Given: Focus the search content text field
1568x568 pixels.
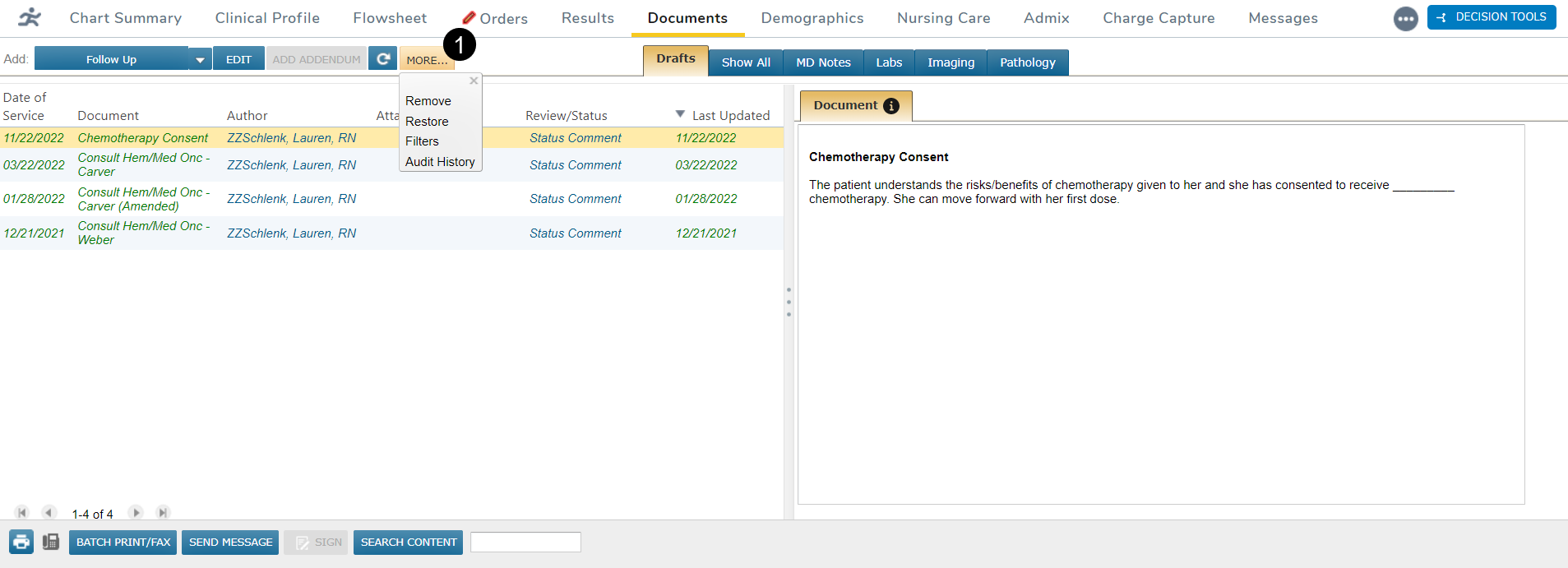Looking at the screenshot, I should (x=525, y=543).
